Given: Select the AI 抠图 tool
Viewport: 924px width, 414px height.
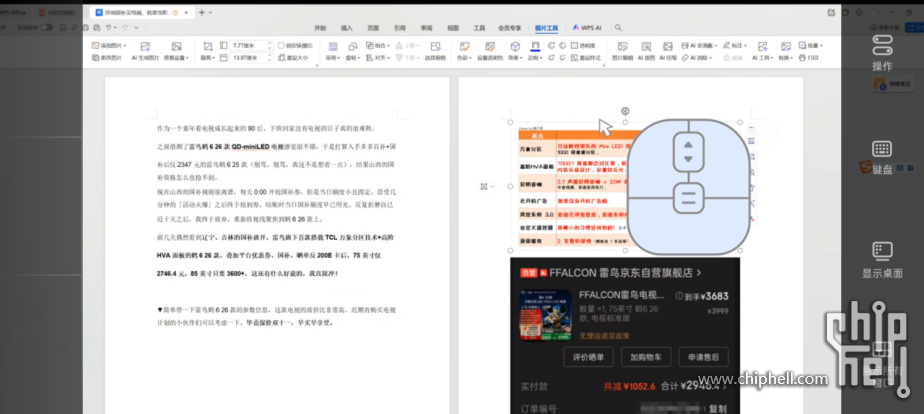Looking at the screenshot, I should click(x=648, y=46).
